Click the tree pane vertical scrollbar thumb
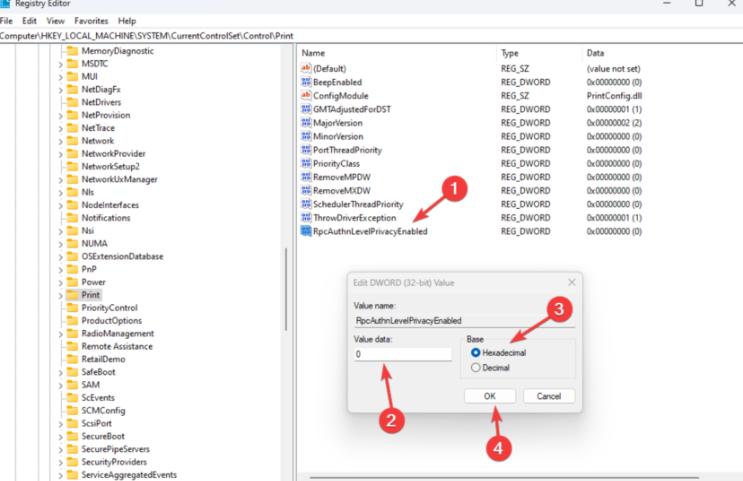 point(286,289)
